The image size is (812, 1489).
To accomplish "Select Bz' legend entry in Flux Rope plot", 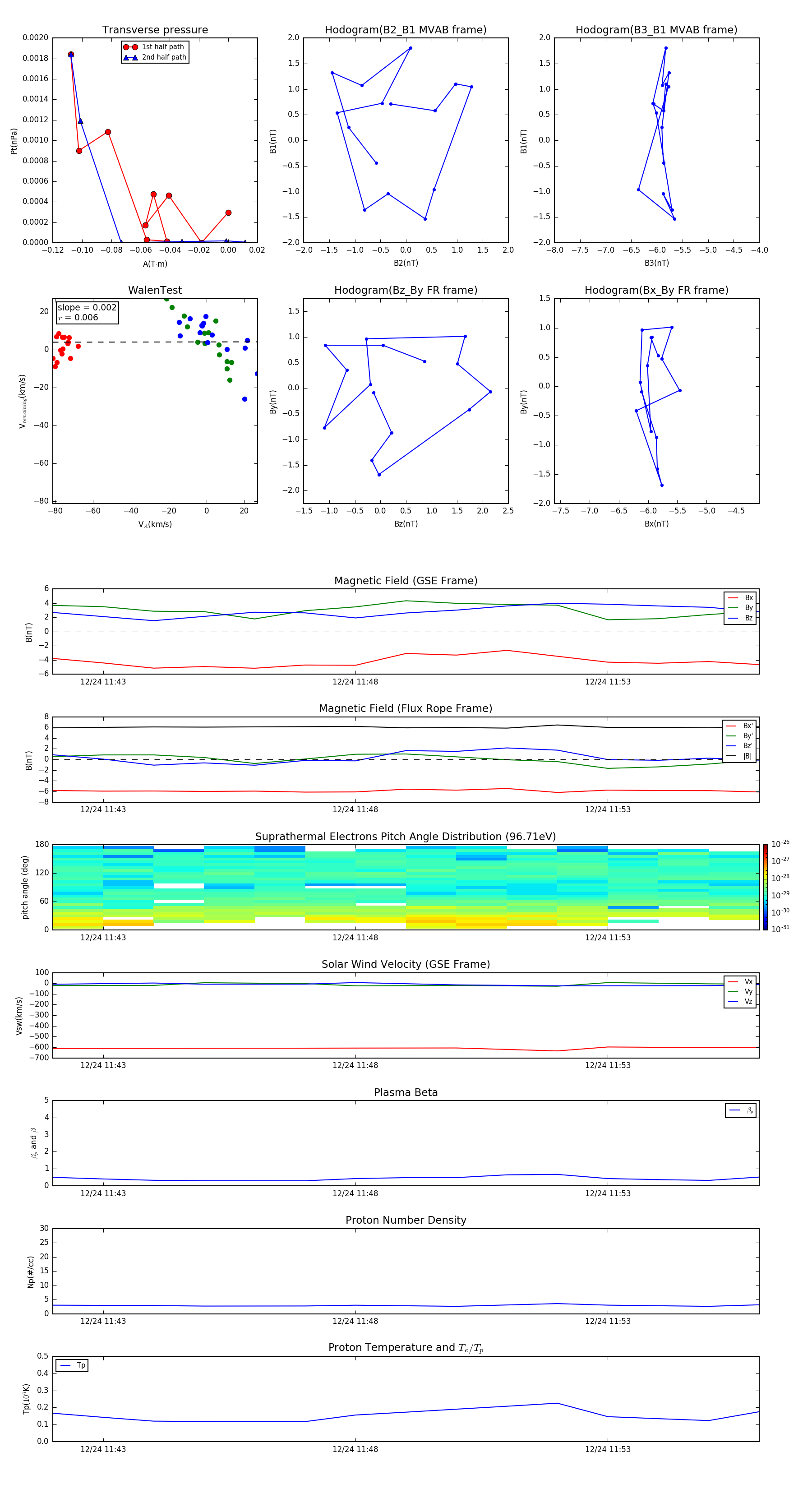I will (739, 746).
